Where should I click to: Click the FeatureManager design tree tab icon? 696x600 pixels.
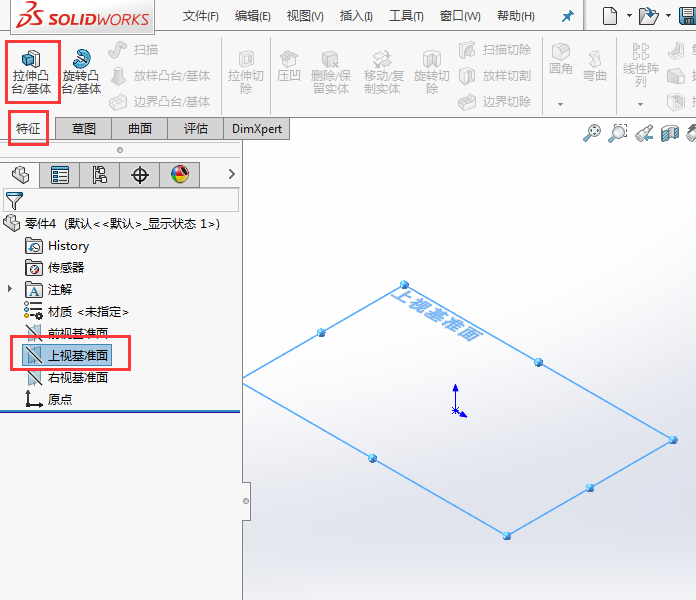click(20, 175)
